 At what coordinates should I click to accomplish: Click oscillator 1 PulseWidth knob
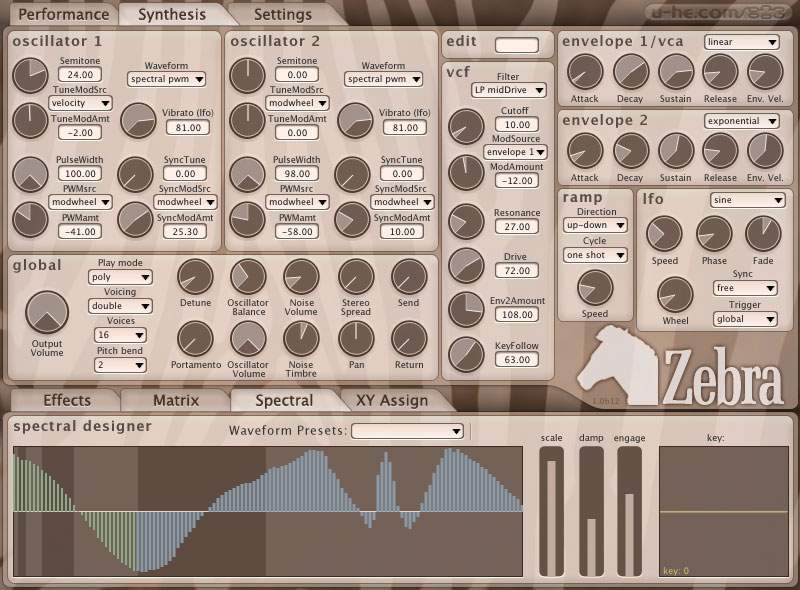click(30, 175)
